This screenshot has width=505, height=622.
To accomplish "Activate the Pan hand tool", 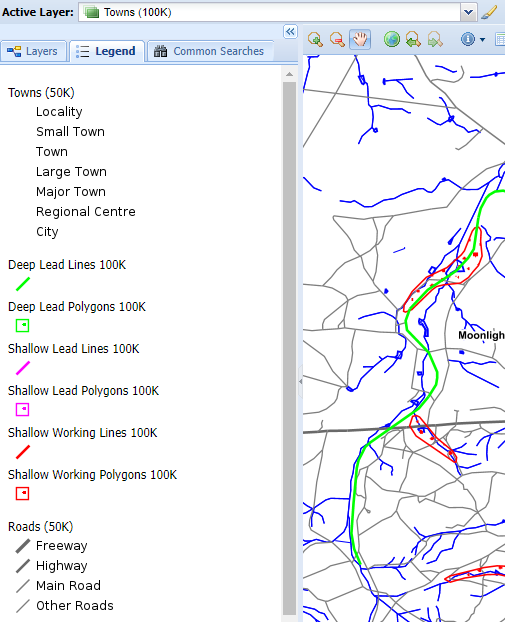I will 360,40.
